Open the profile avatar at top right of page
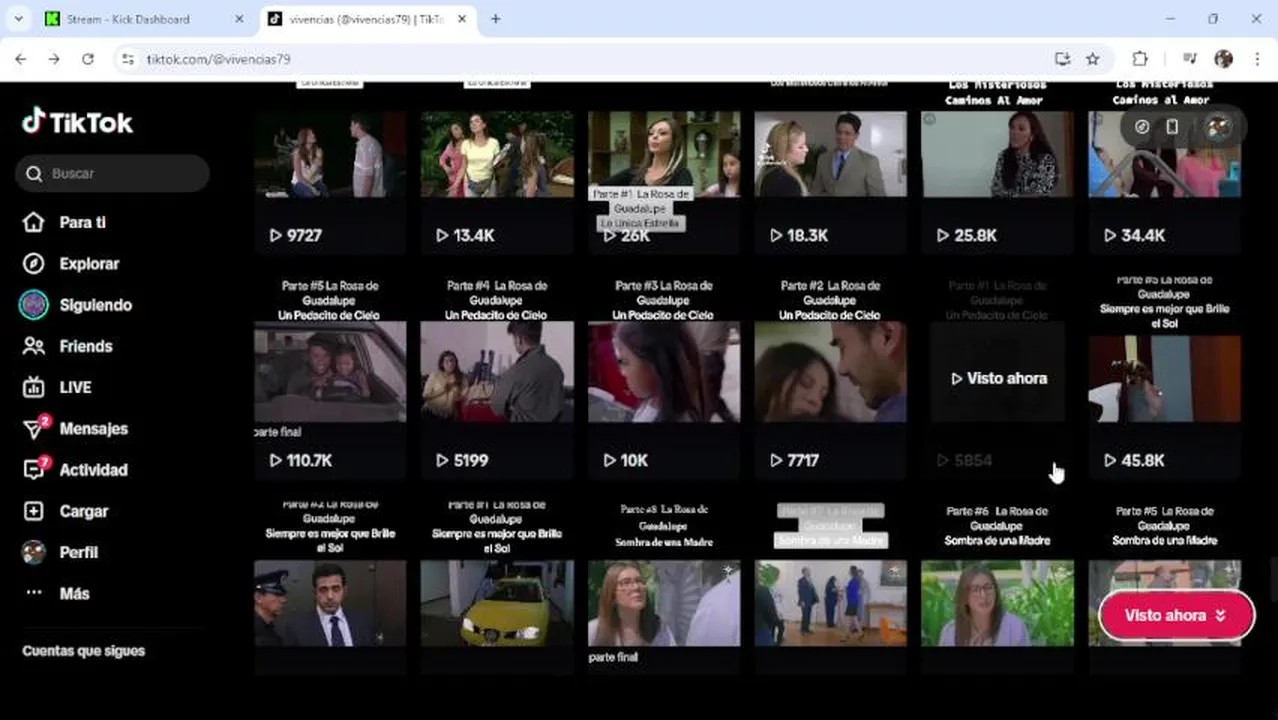The height and width of the screenshot is (720, 1278). 1218,127
